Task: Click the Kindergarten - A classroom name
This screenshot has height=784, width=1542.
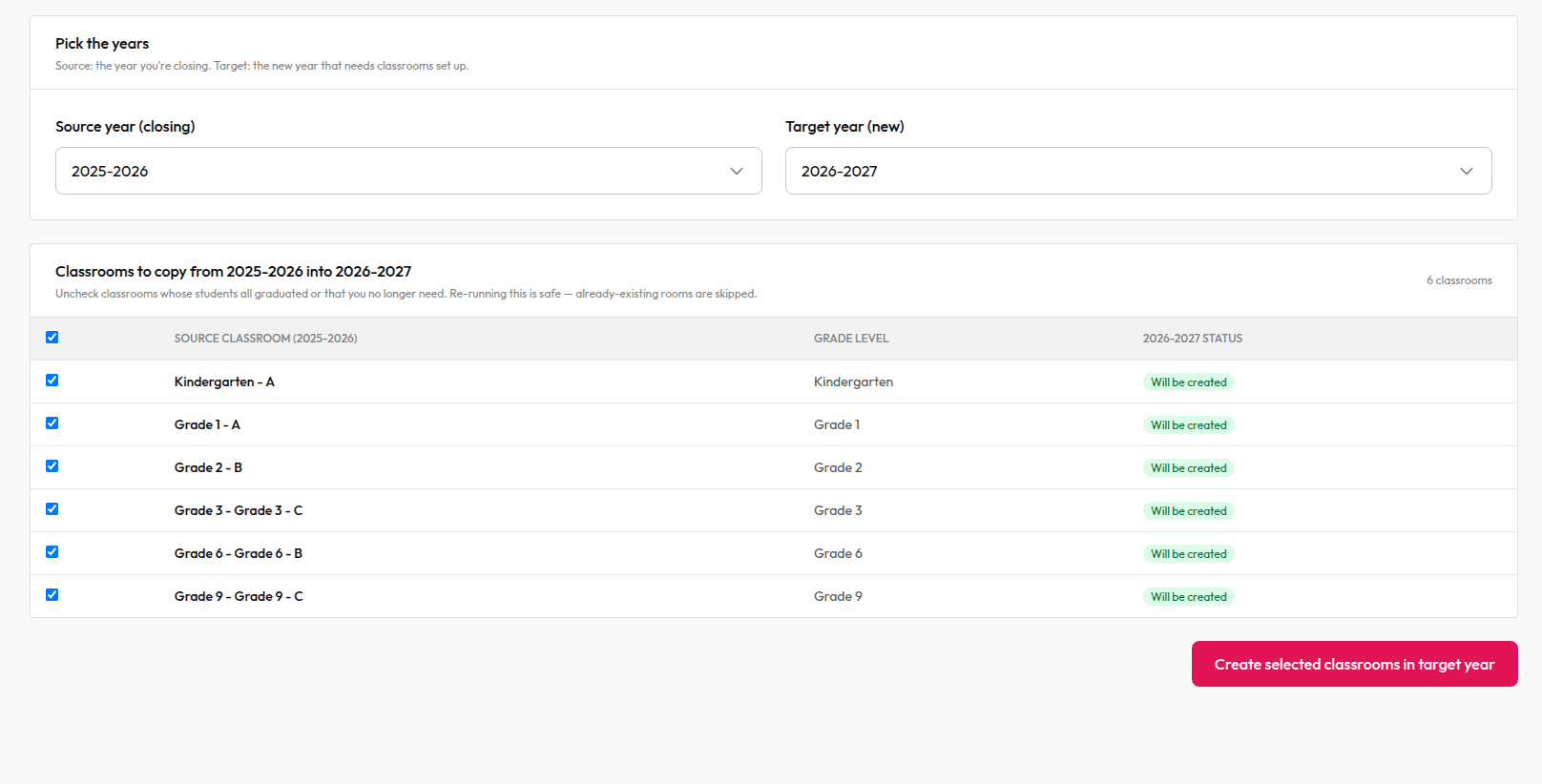Action: [224, 382]
